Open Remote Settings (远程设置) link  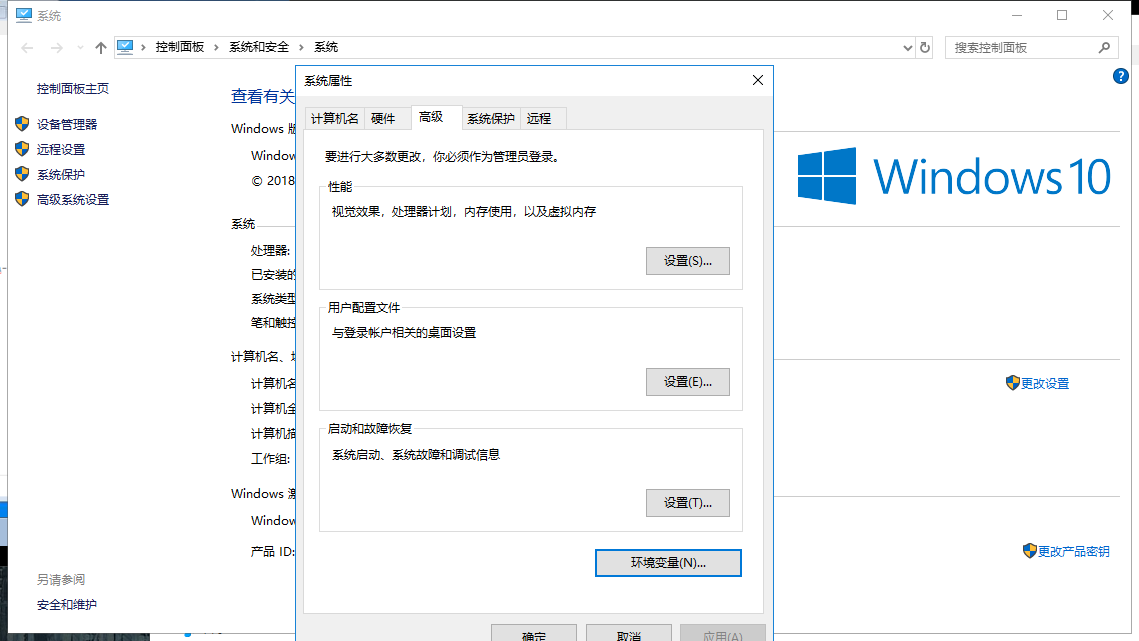61,149
